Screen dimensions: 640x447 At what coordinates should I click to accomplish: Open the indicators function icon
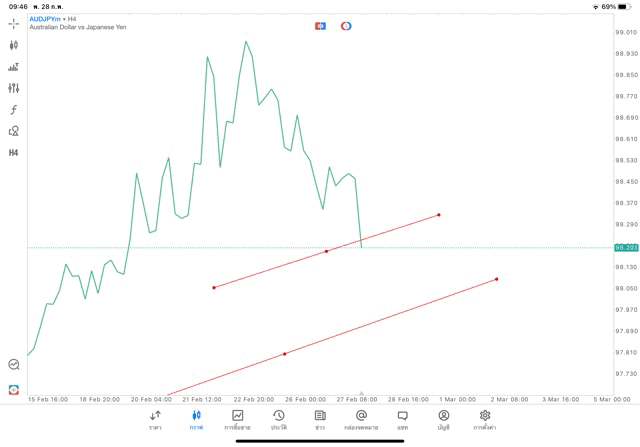tap(14, 110)
